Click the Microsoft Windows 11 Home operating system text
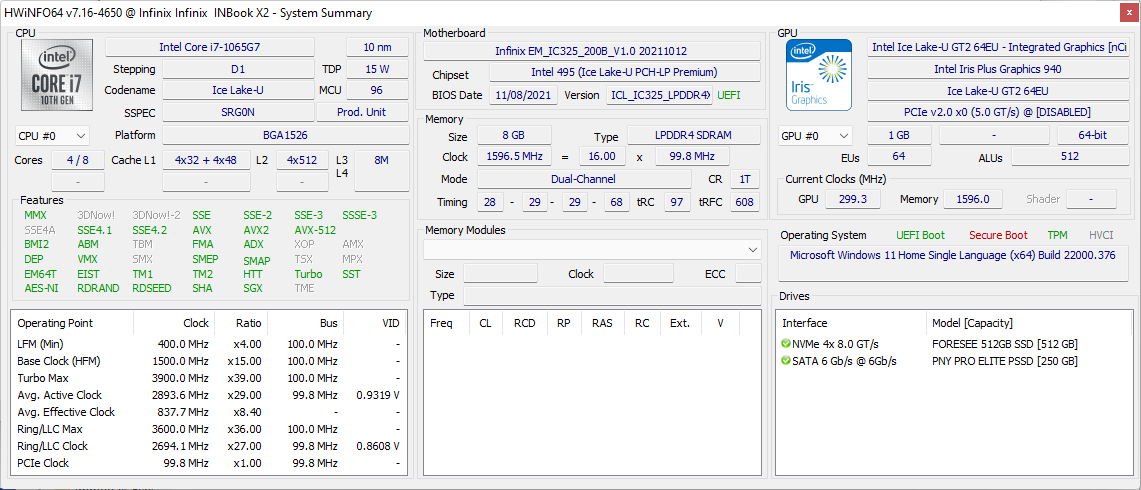 point(953,256)
